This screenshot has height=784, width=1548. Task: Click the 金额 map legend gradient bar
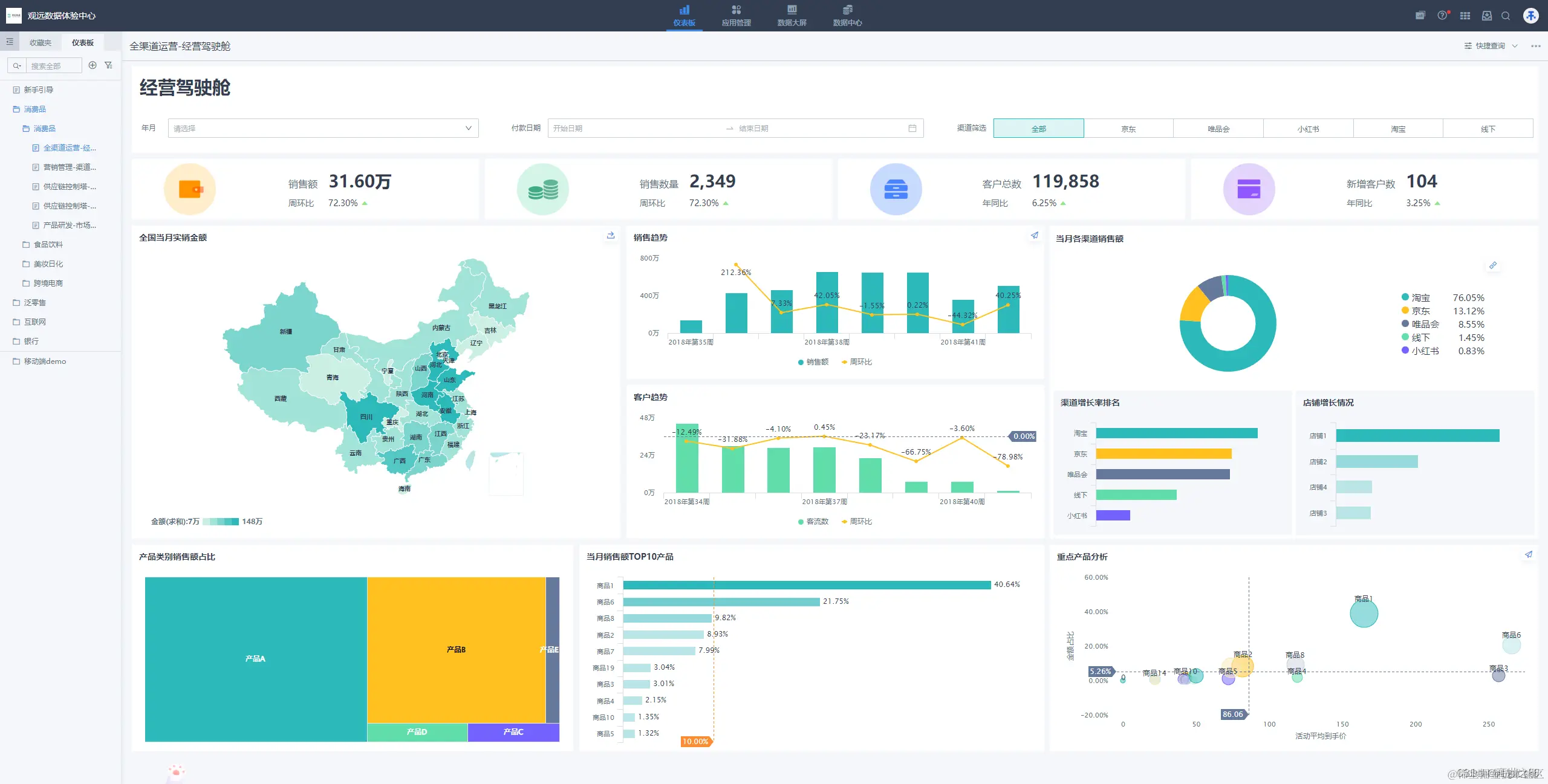(x=220, y=522)
